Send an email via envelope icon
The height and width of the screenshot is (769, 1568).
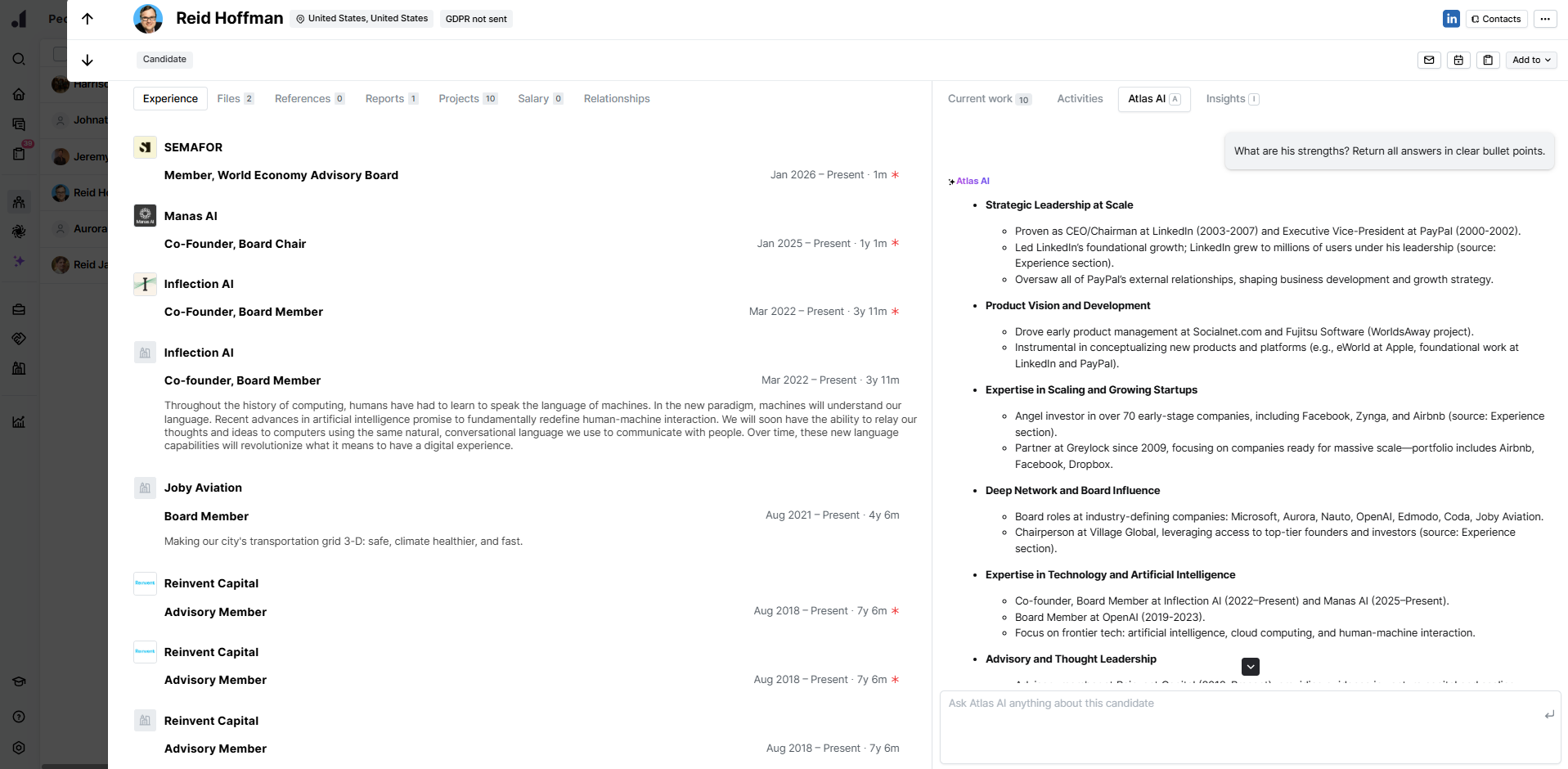(1429, 60)
